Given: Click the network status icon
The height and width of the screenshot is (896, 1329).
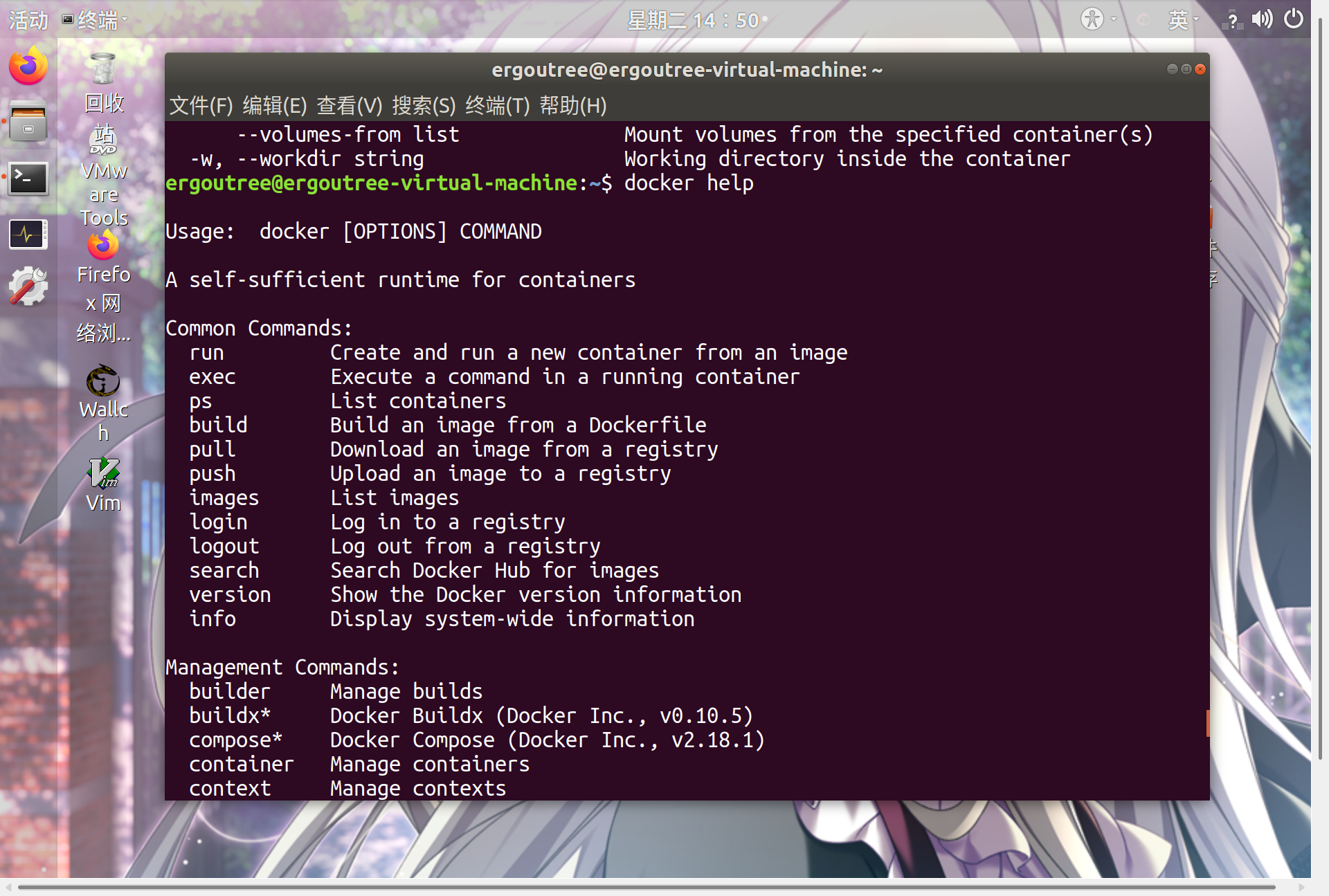Looking at the screenshot, I should [x=1232, y=20].
